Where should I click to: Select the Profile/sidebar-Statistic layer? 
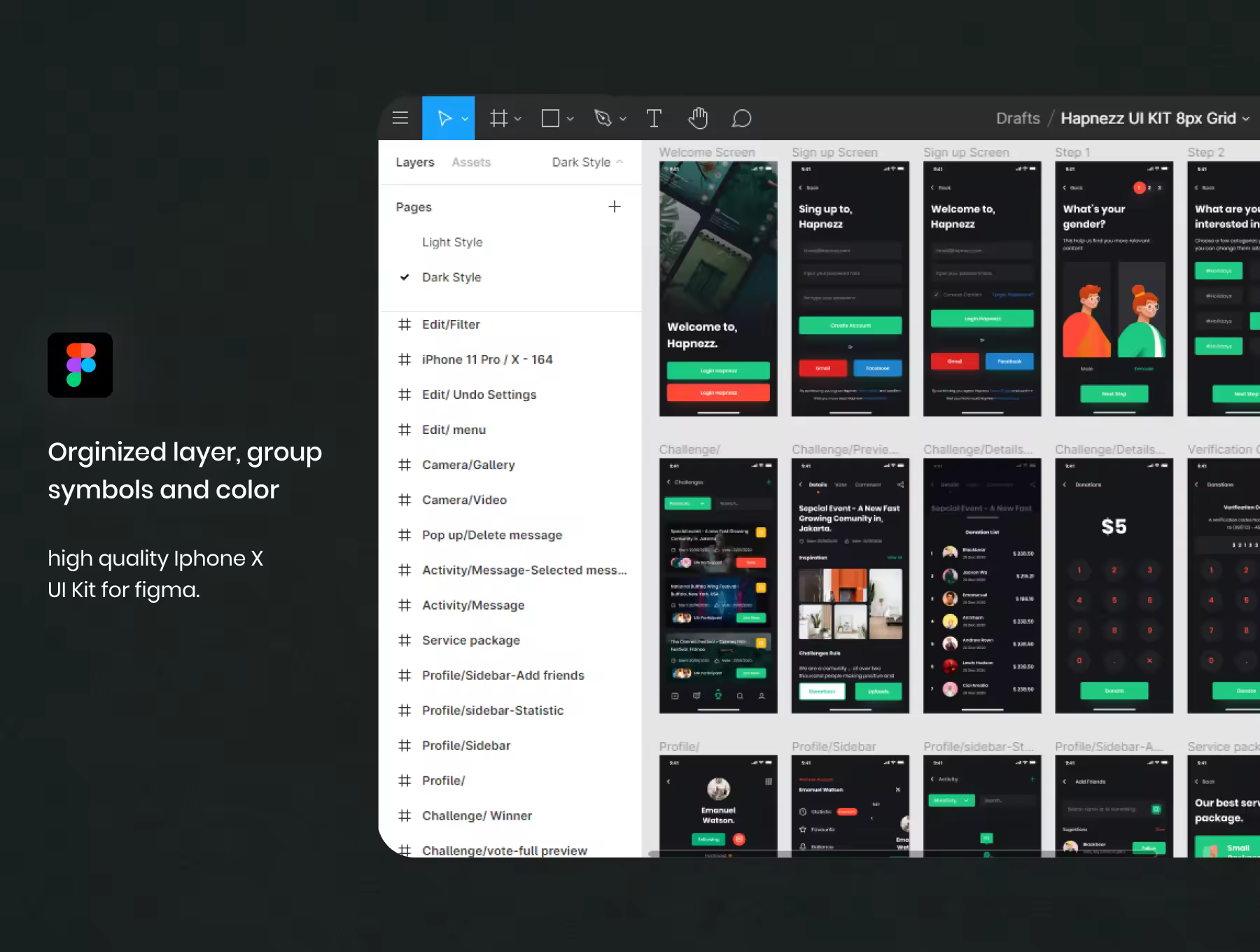click(x=510, y=710)
